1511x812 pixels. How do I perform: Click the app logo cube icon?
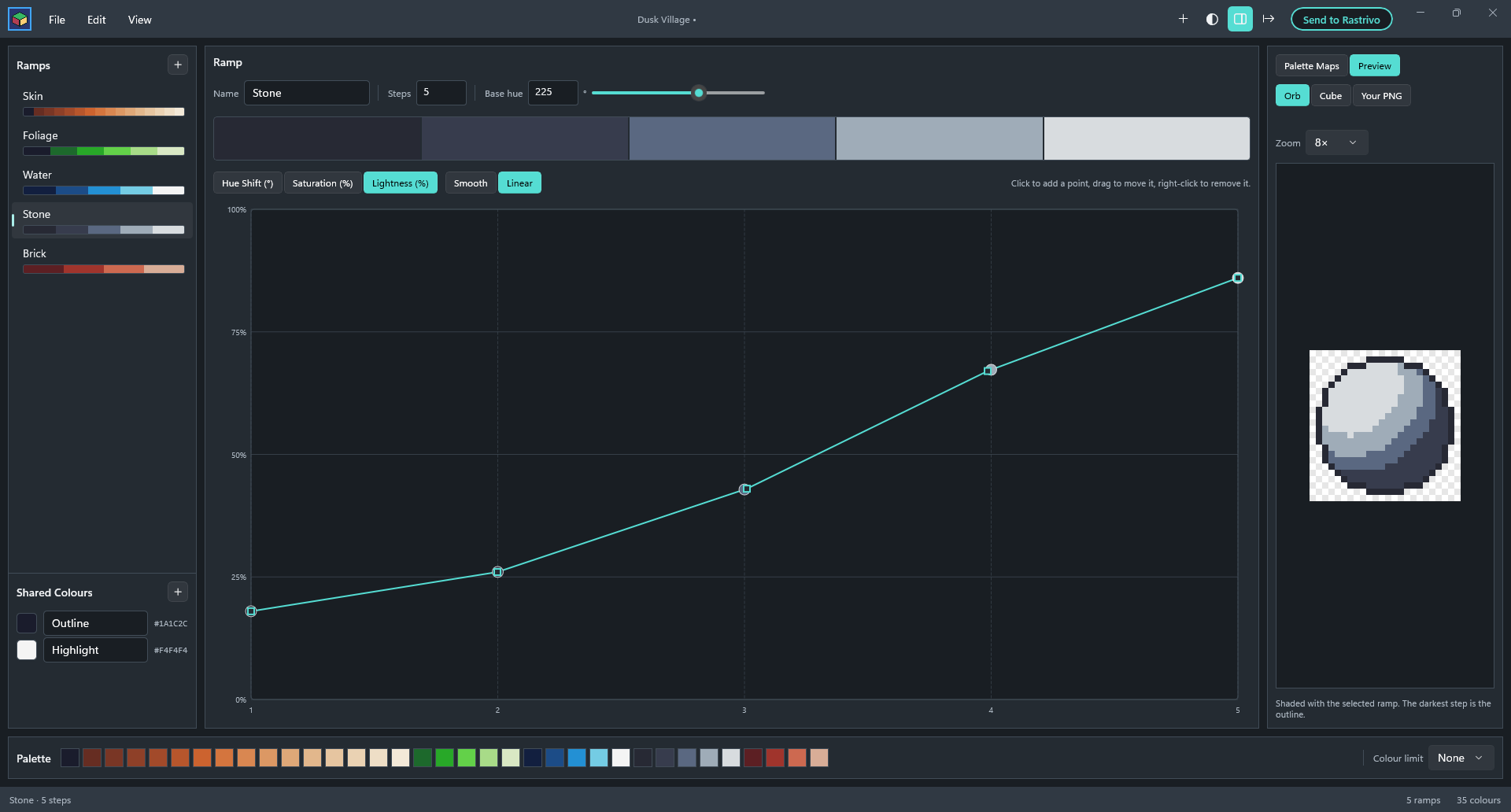[x=20, y=19]
